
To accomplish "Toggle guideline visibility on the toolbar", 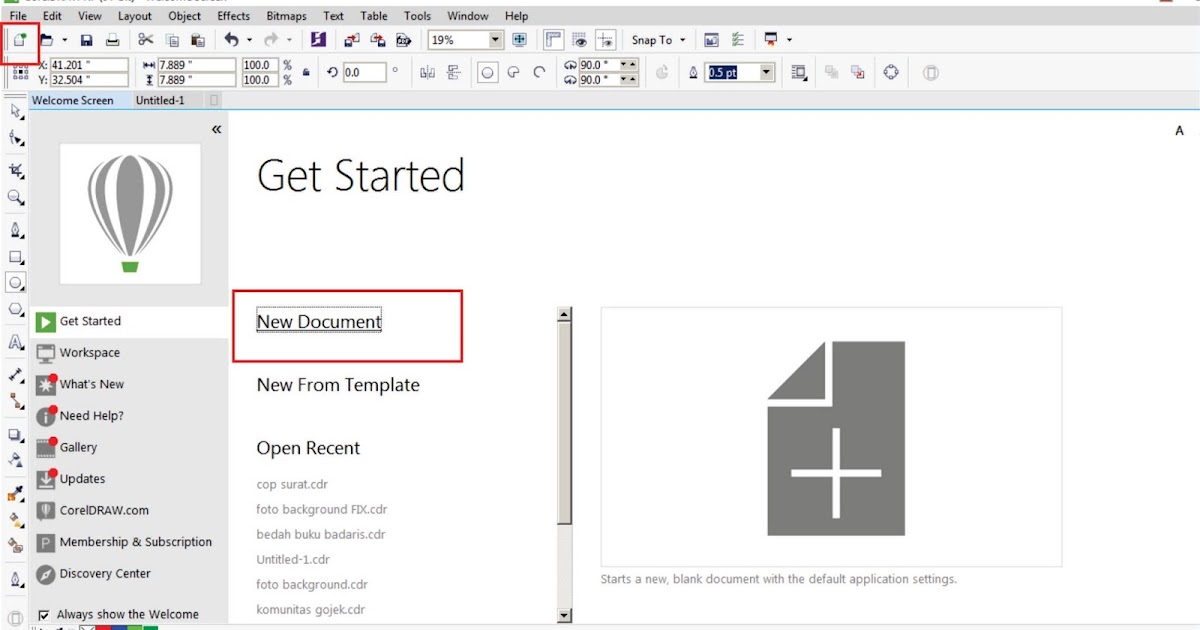I will click(605, 40).
